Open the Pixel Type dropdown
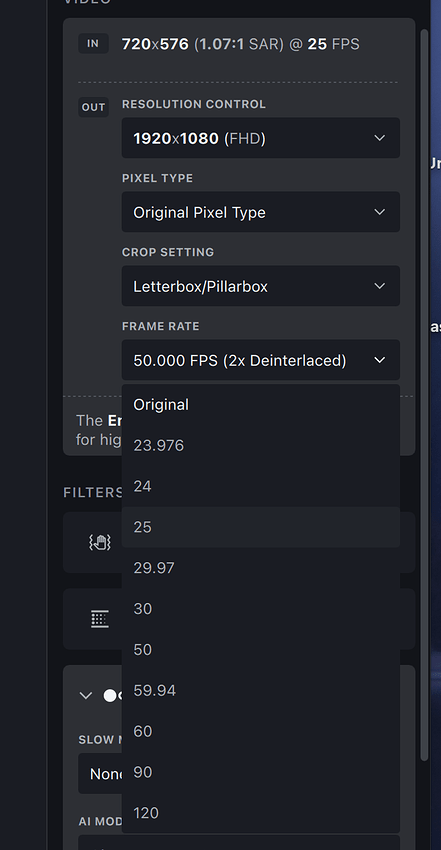The height and width of the screenshot is (850, 441). (261, 212)
